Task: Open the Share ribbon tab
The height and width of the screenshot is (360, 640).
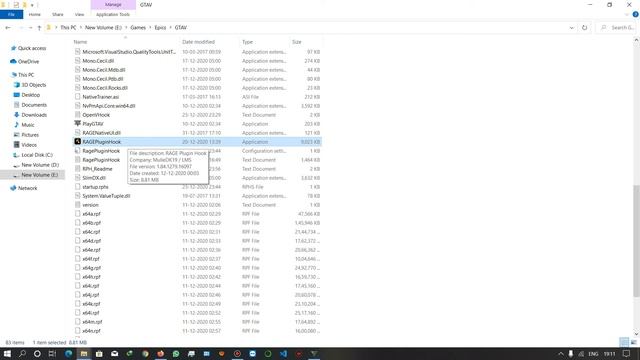Action: coord(58,14)
